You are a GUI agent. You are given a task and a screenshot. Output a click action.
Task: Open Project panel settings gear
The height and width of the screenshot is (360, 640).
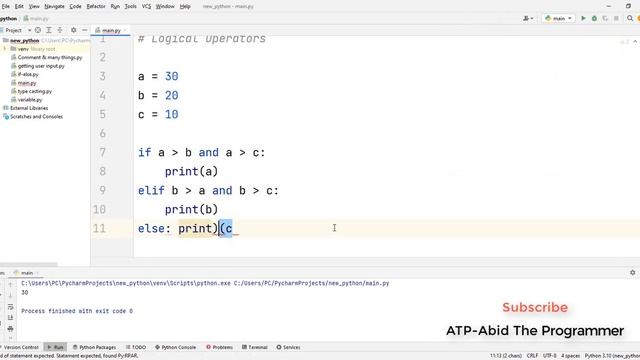(73, 30)
